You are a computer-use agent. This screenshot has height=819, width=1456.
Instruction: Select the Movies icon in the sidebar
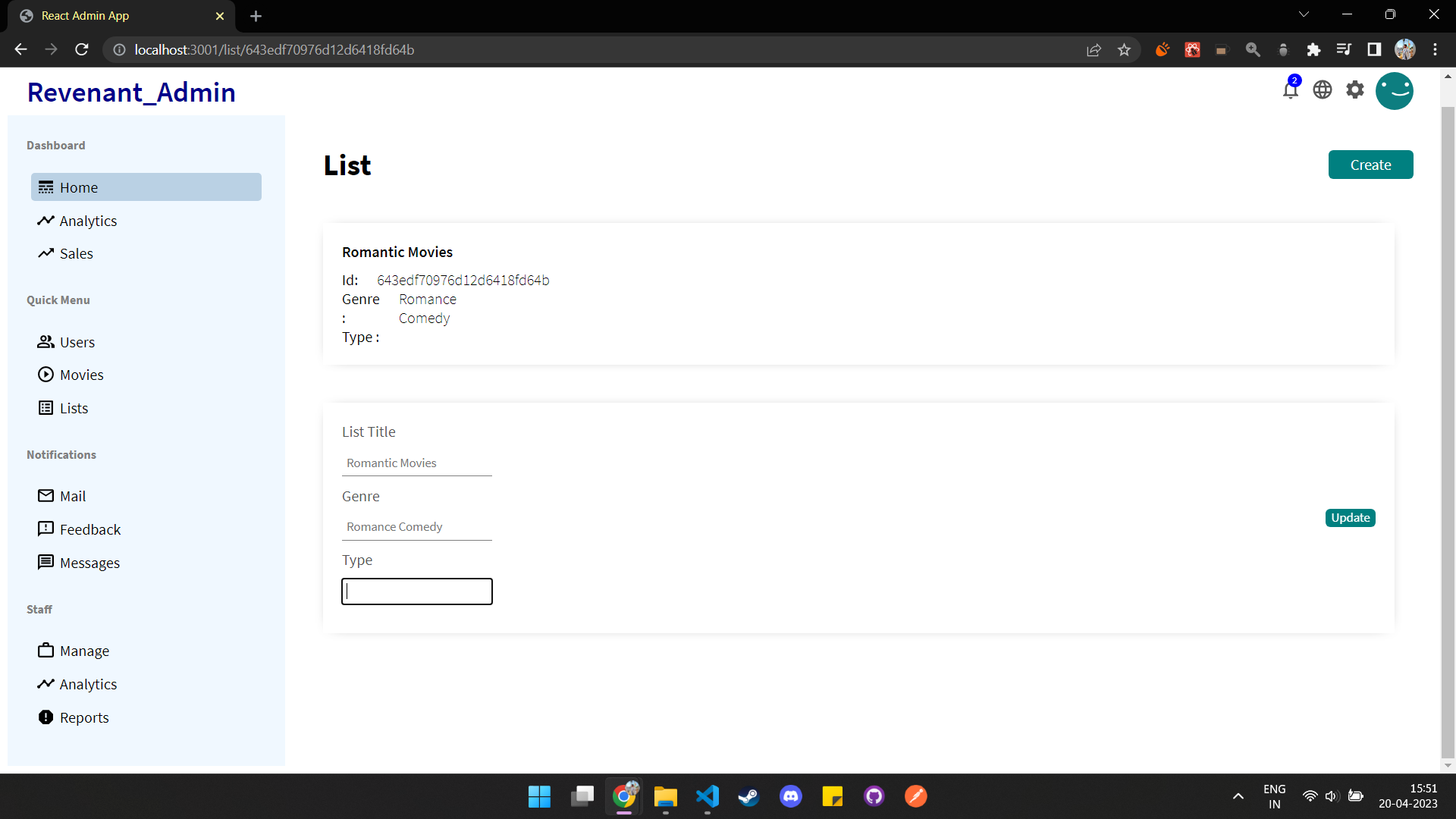point(45,374)
